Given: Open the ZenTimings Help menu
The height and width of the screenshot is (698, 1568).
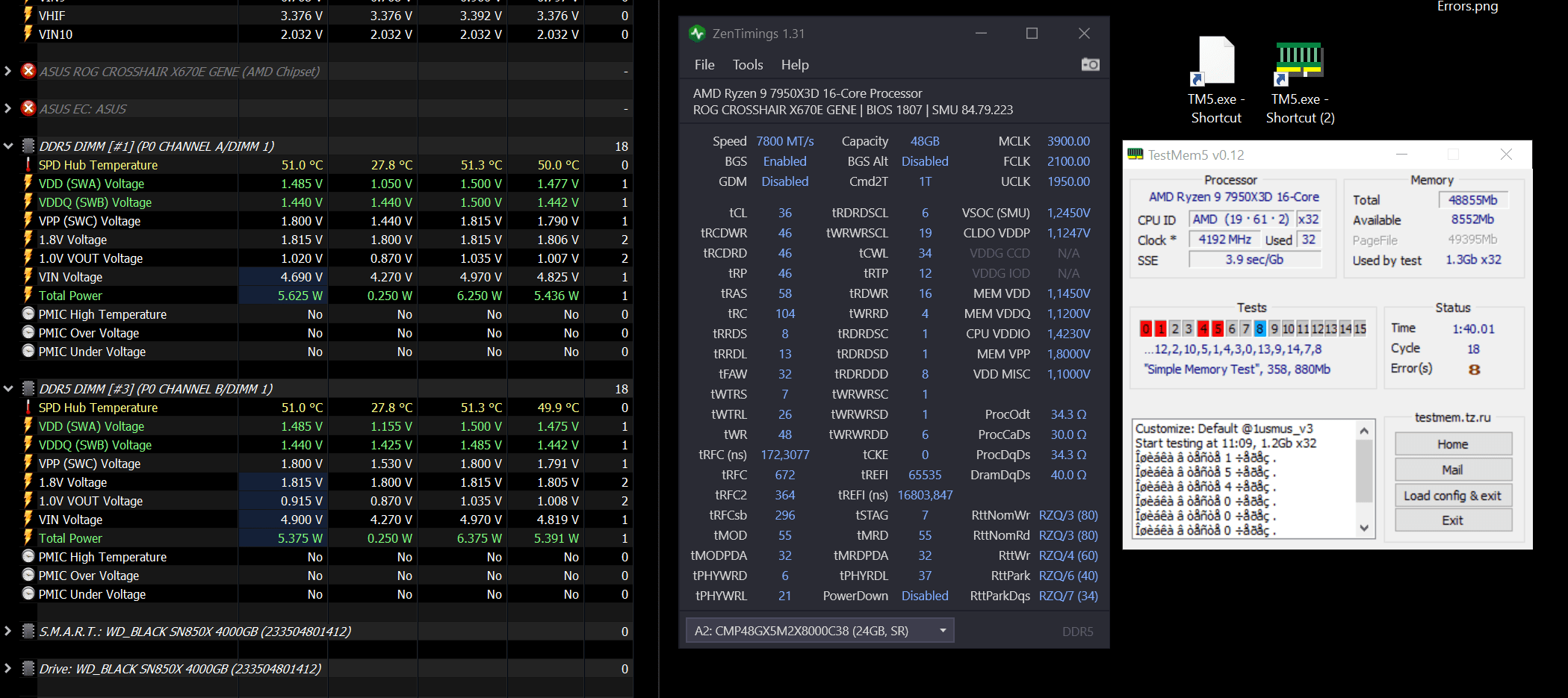Looking at the screenshot, I should coord(795,65).
